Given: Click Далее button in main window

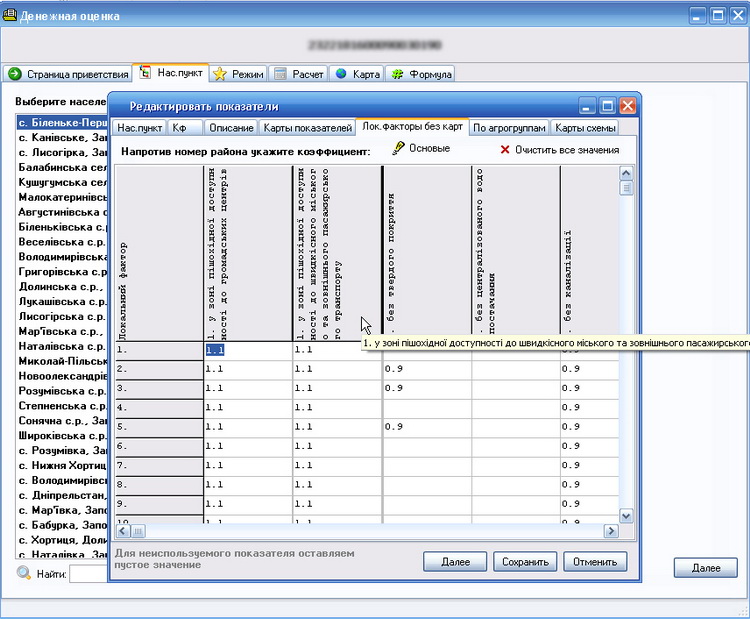Looking at the screenshot, I should (706, 568).
